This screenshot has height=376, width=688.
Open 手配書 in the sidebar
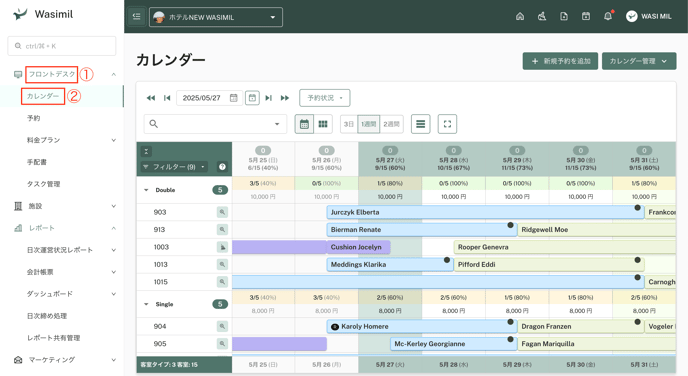(x=36, y=162)
